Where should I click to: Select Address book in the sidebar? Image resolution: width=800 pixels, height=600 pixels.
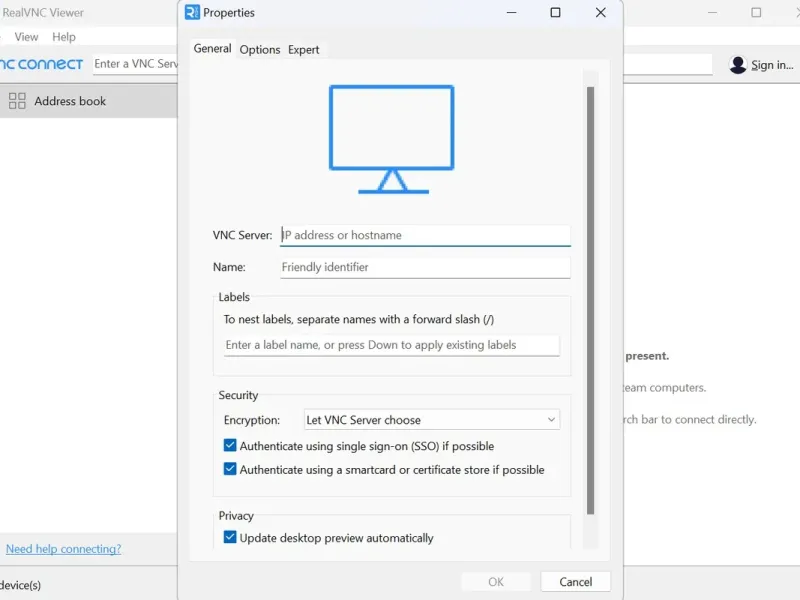(89, 101)
